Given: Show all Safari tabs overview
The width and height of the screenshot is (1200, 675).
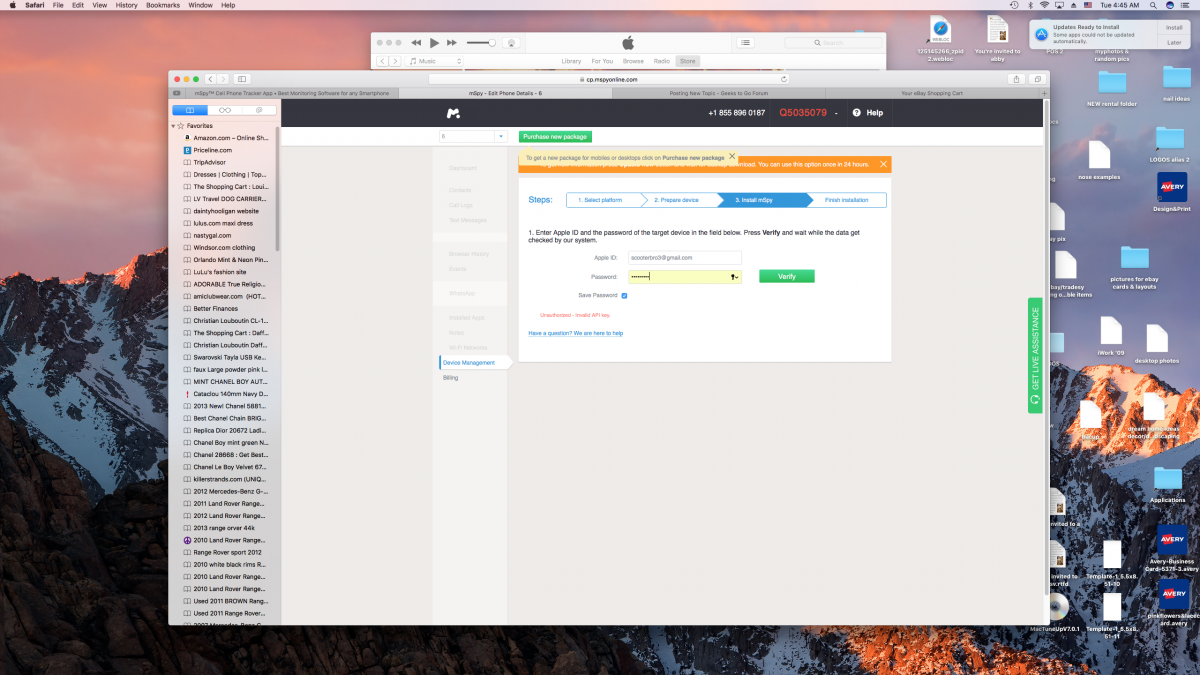Looking at the screenshot, I should (x=1036, y=79).
